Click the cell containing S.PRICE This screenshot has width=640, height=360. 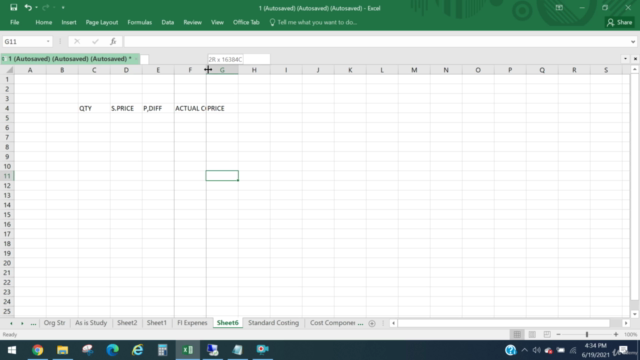tap(126, 109)
